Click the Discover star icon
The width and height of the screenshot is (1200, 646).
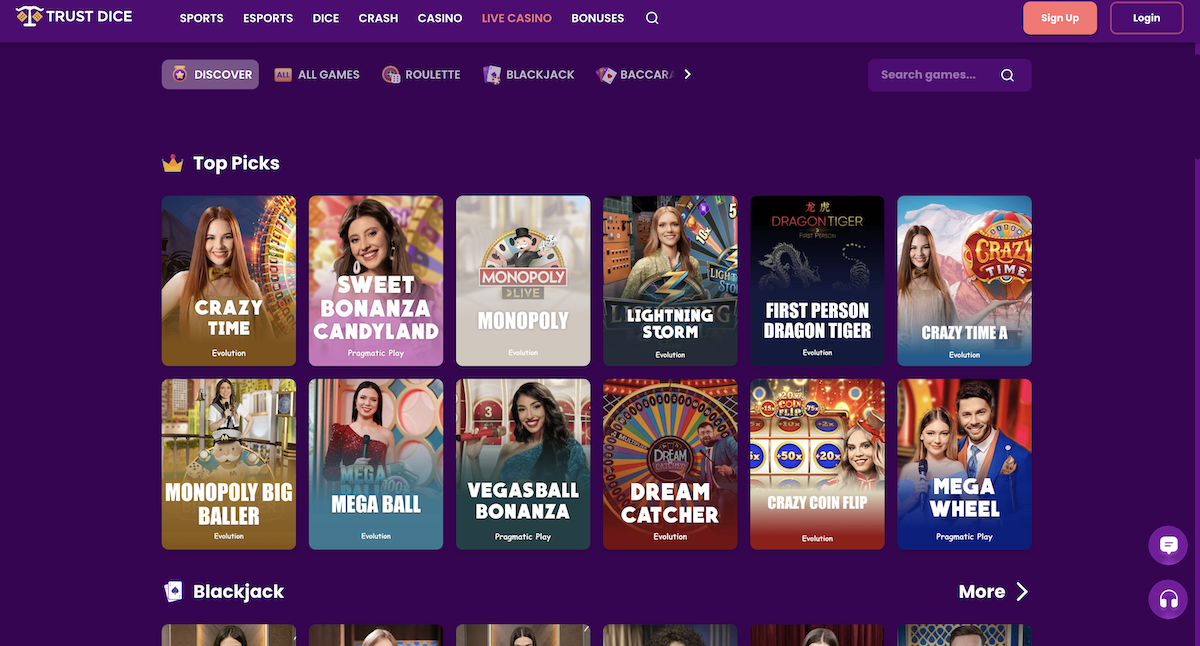[x=179, y=75]
